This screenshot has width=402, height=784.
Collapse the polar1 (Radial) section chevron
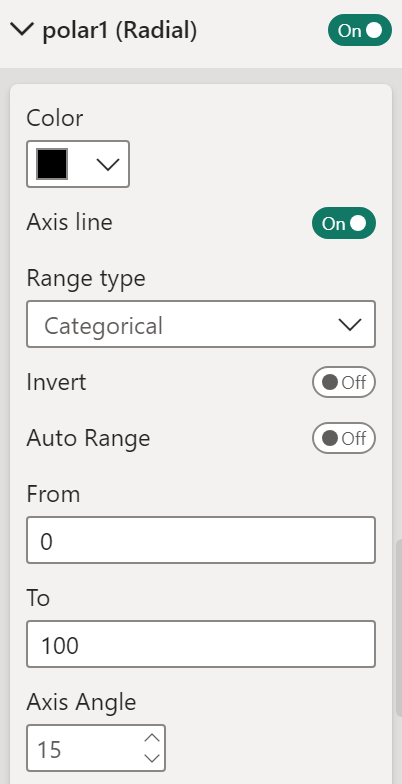pos(22,30)
